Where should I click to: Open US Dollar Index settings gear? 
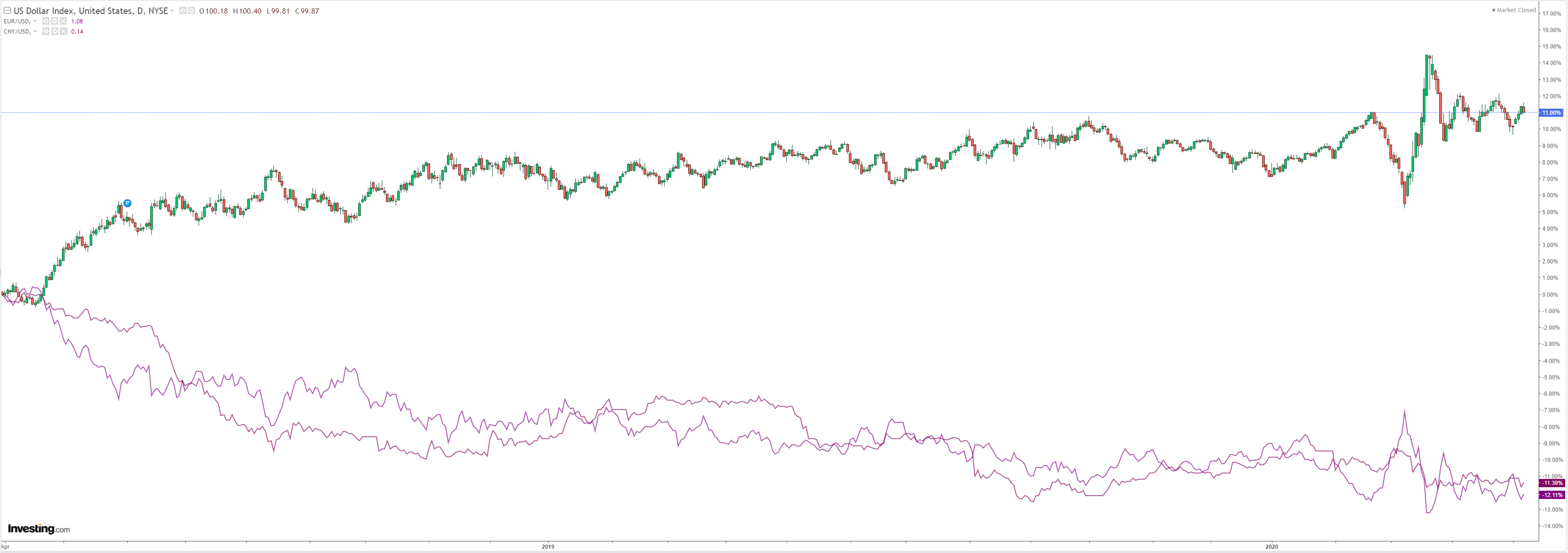[x=192, y=10]
